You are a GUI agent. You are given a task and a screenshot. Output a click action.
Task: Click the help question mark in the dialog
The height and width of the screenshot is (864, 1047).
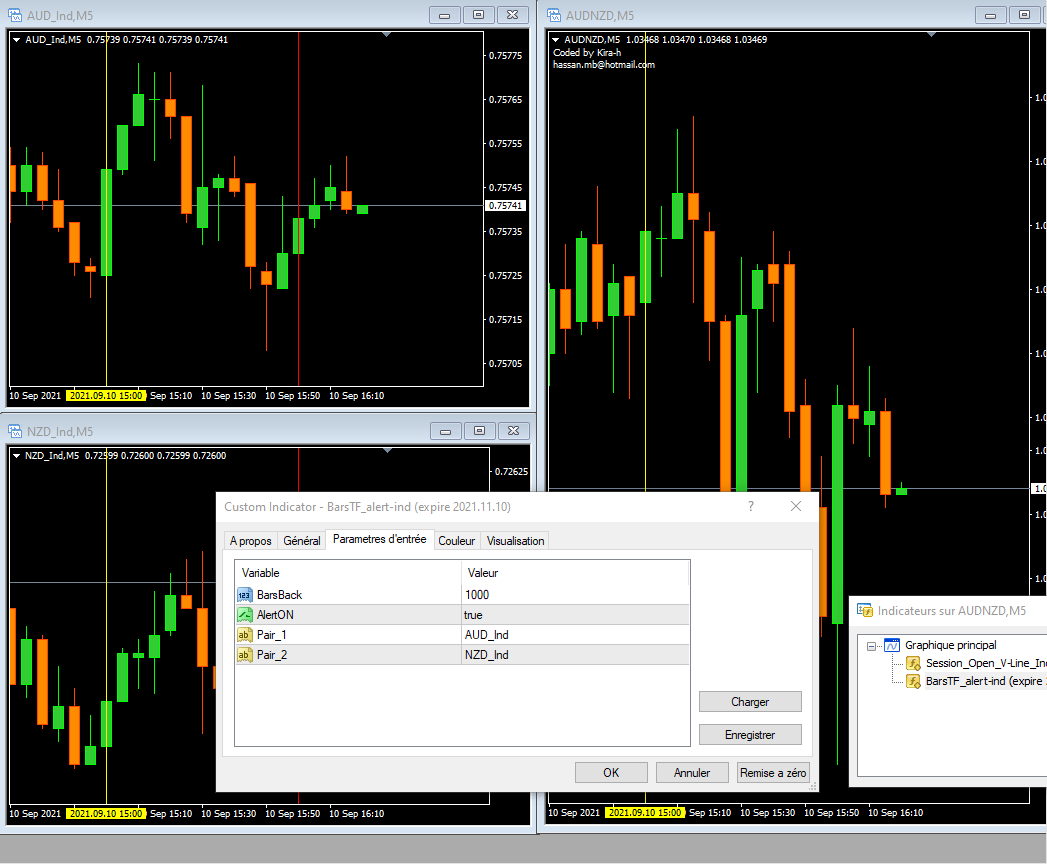tap(751, 507)
